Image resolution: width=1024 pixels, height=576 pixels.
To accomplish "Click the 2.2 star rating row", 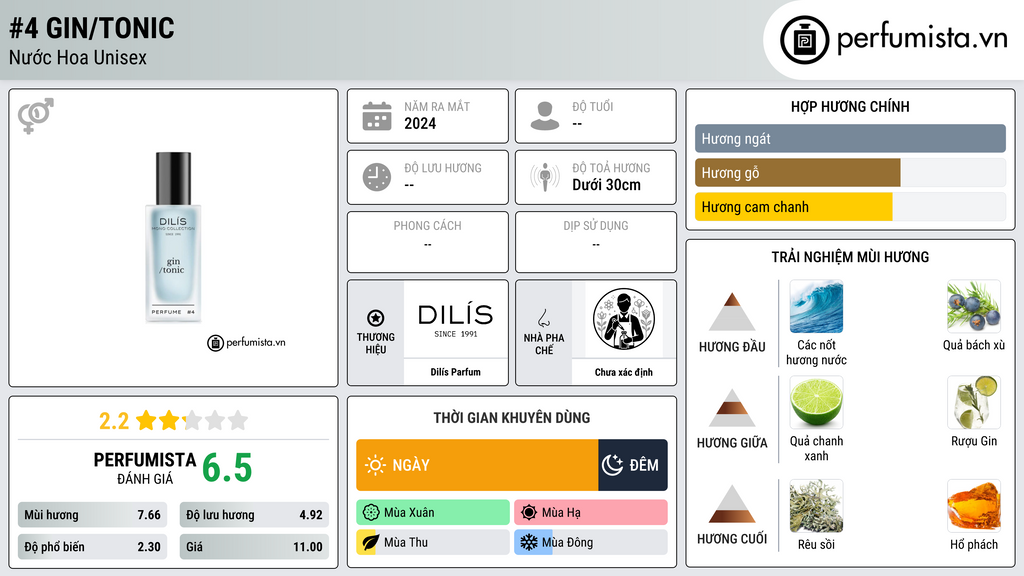I will pyautogui.click(x=173, y=421).
